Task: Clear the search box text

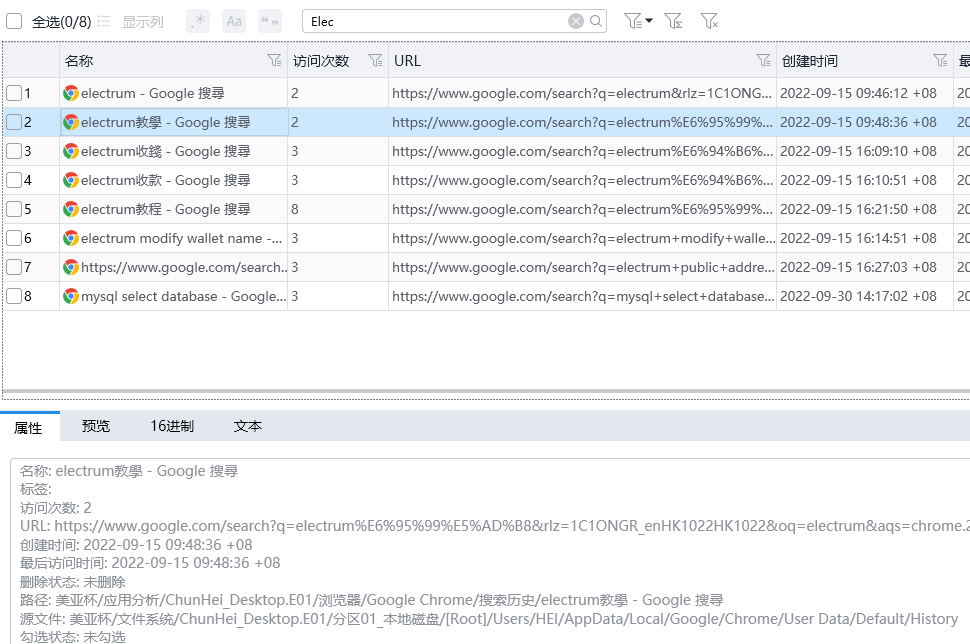Action: coord(576,21)
